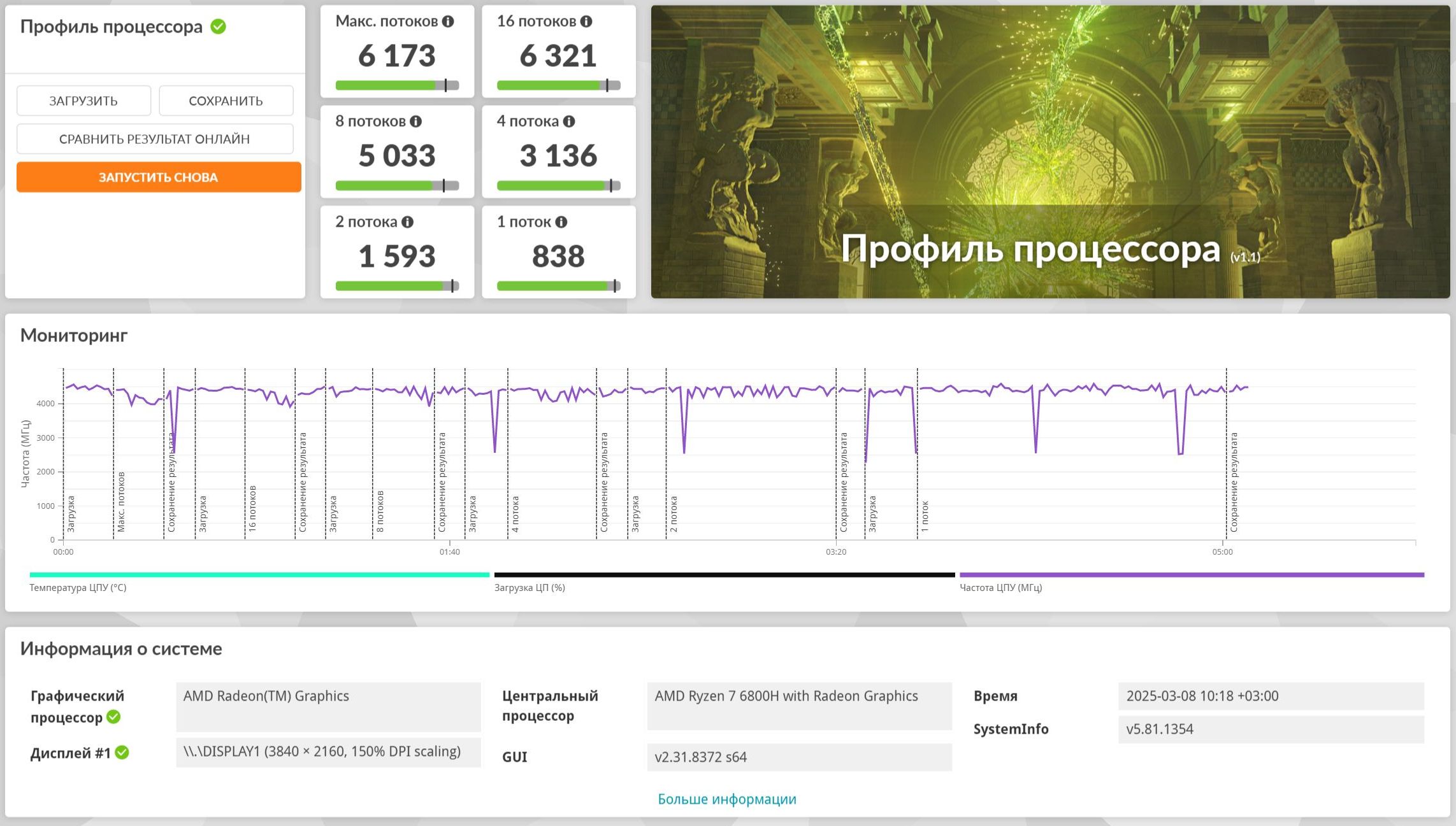Screen dimensions: 1456x826
Task: Click the info icon next to Макс. потоков
Action: coord(448,22)
